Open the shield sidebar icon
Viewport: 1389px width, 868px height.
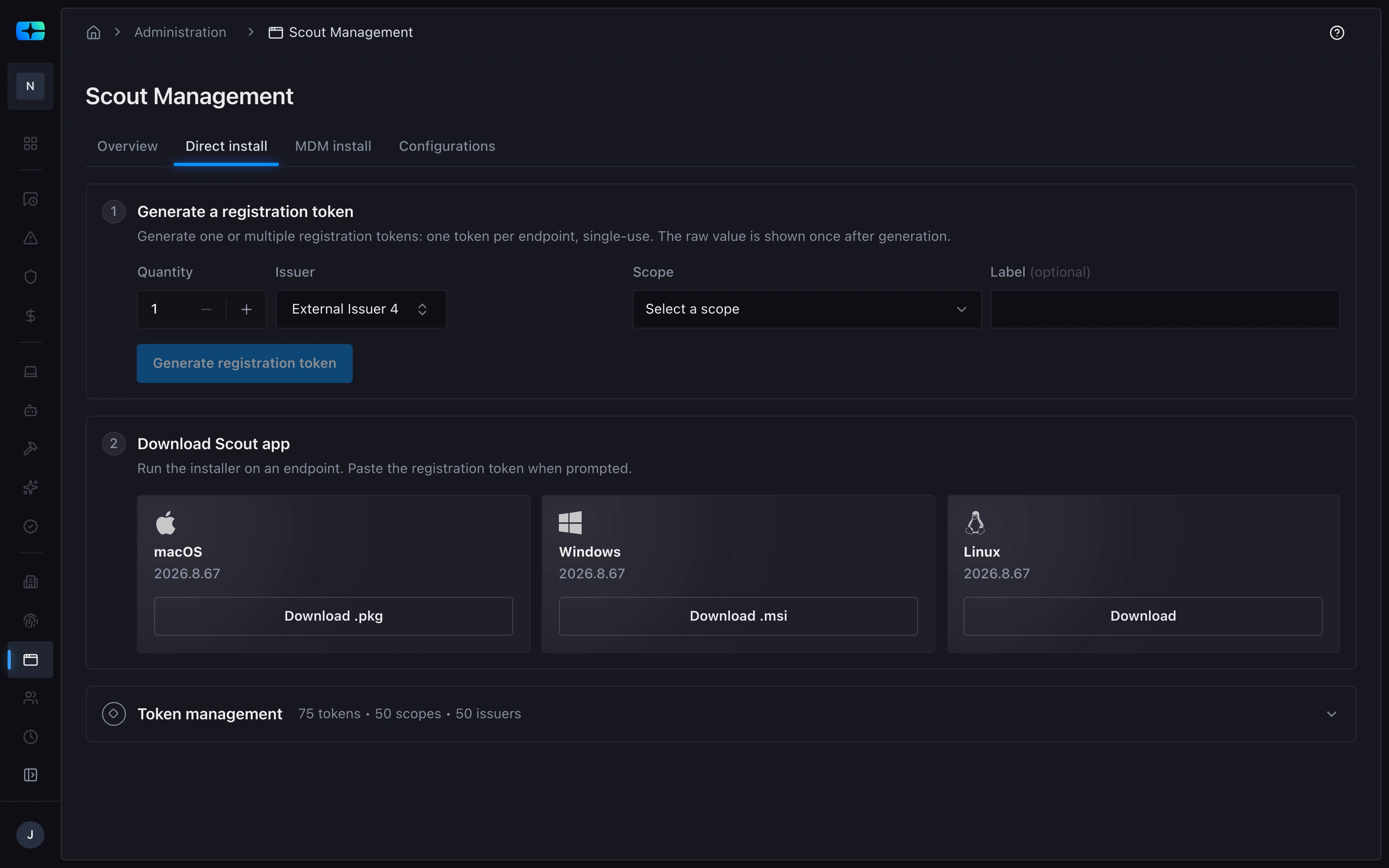(x=30, y=277)
